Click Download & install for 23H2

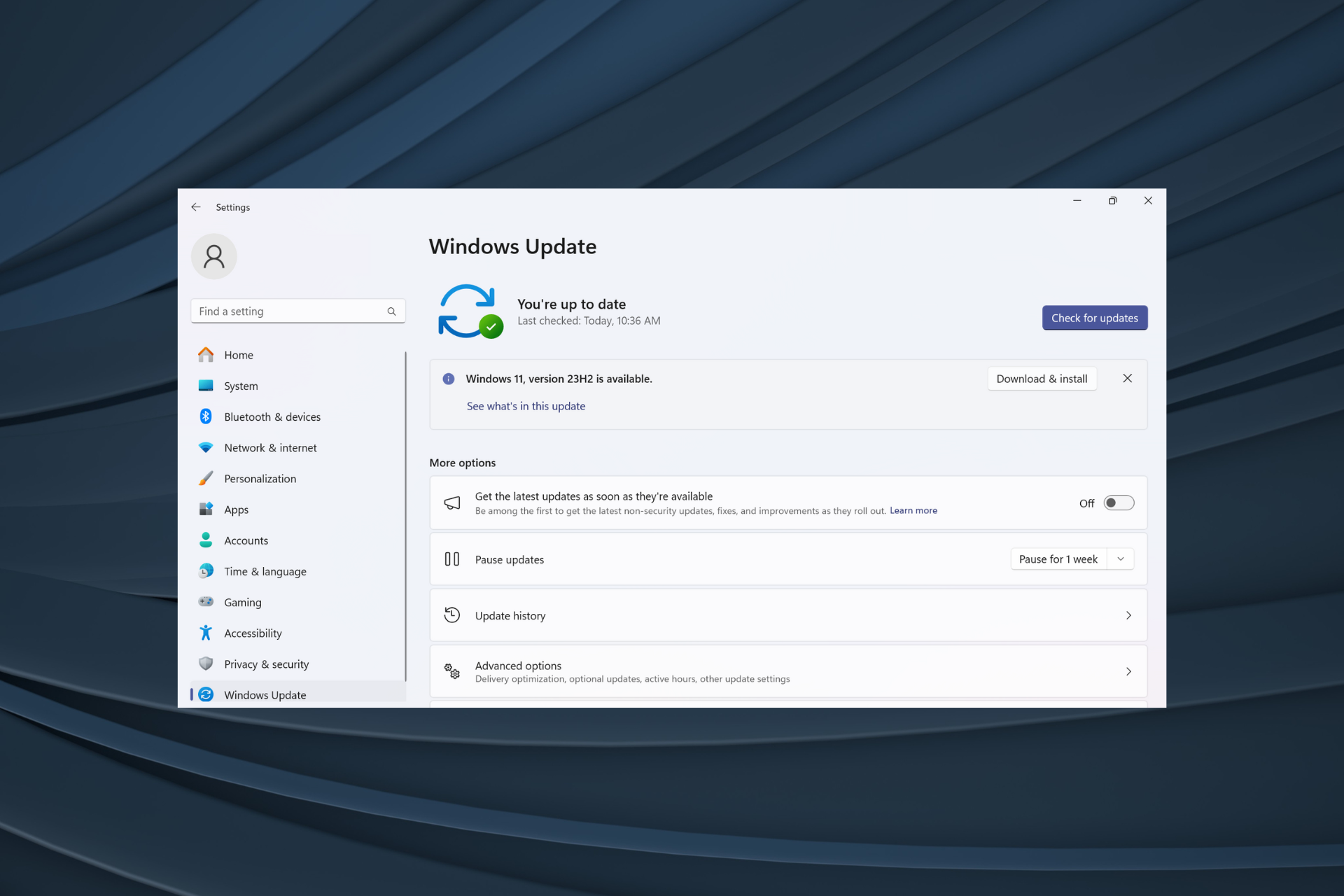click(1041, 378)
